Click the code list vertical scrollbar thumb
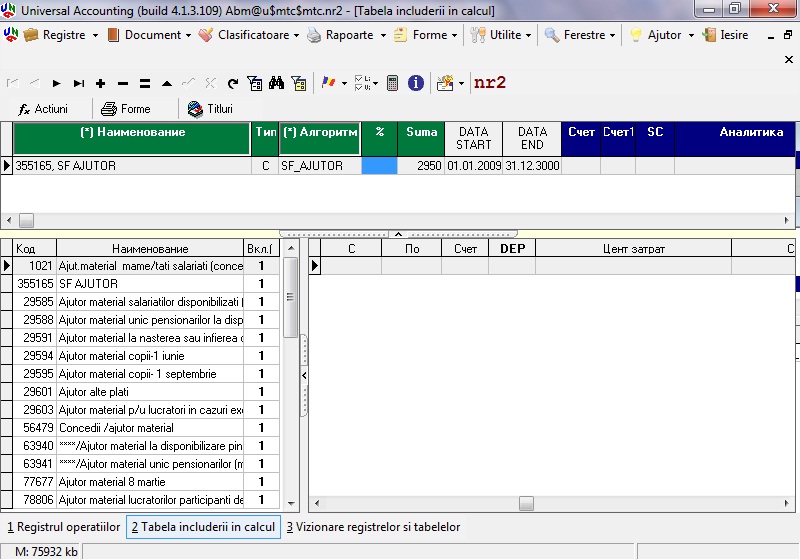Viewport: 800px width, 560px height. coord(290,297)
